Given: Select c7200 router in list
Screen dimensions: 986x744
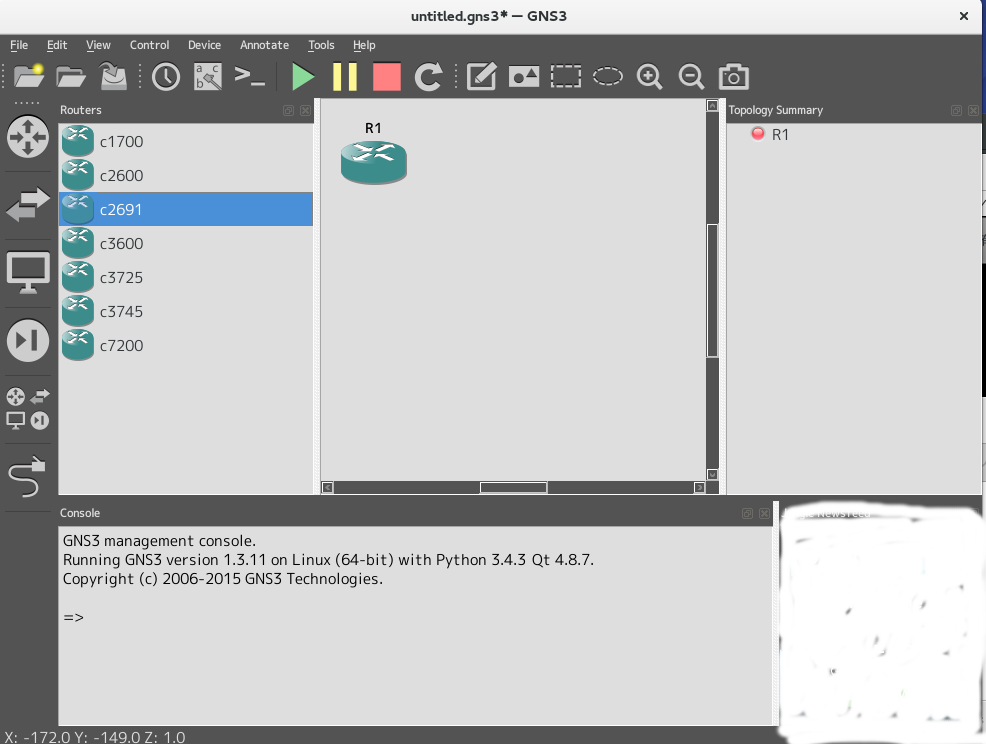Looking at the screenshot, I should 186,345.
